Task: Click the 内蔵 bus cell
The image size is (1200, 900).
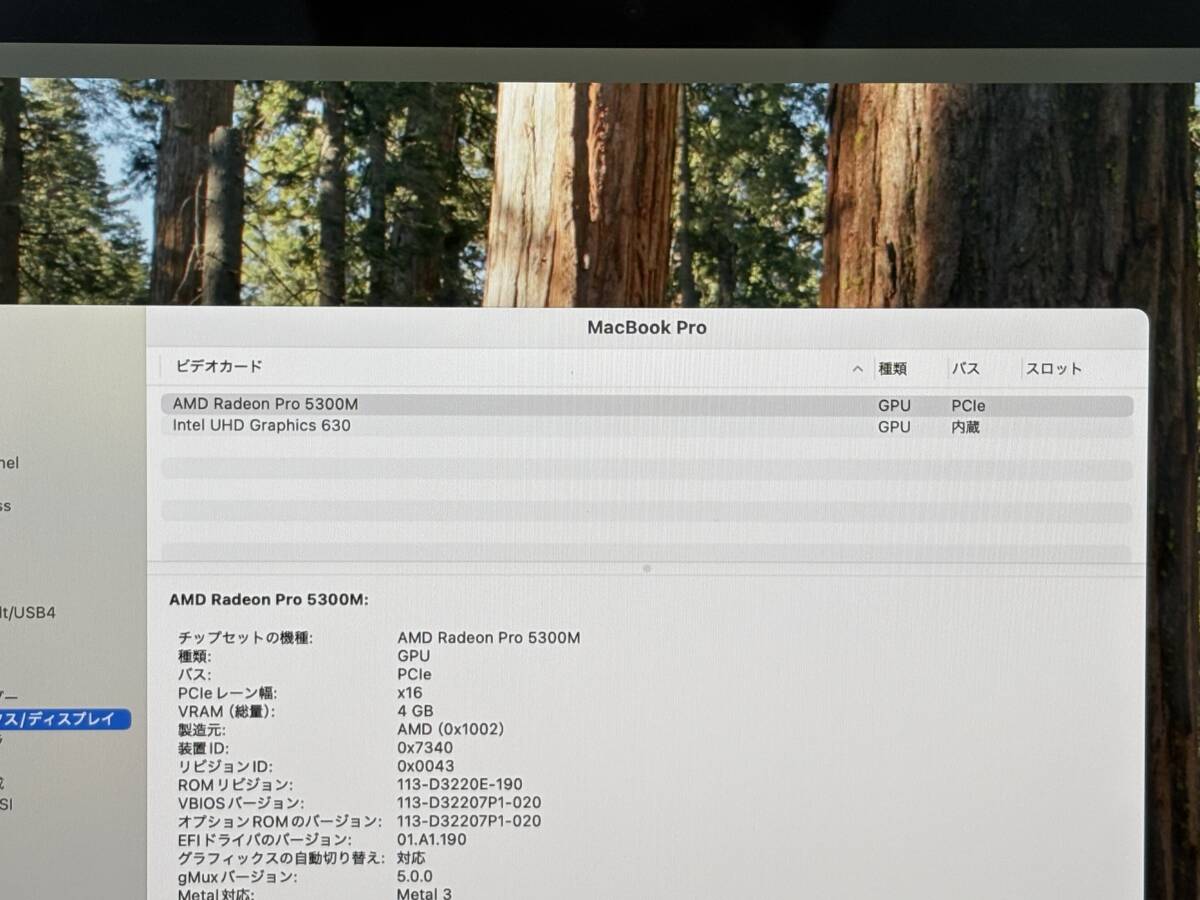Action: click(x=965, y=427)
